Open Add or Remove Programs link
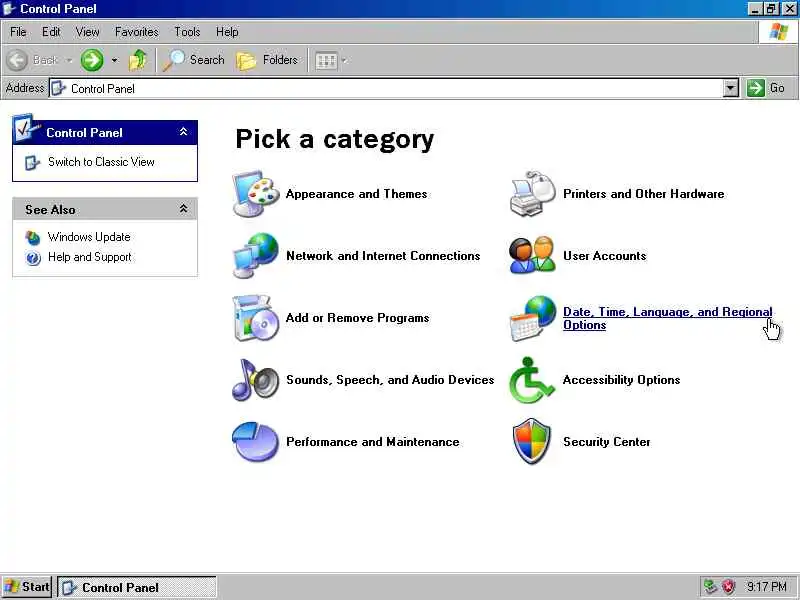The height and width of the screenshot is (600, 800). tap(358, 318)
